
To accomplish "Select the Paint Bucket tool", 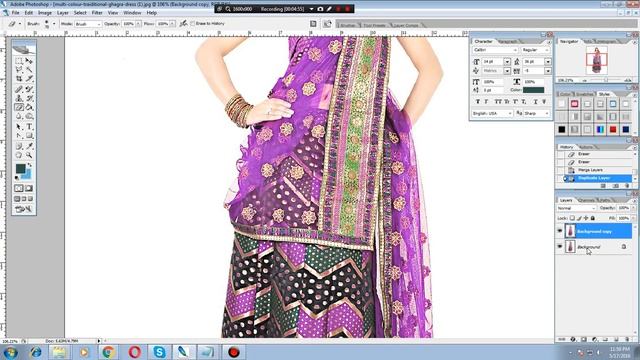I will point(29,107).
